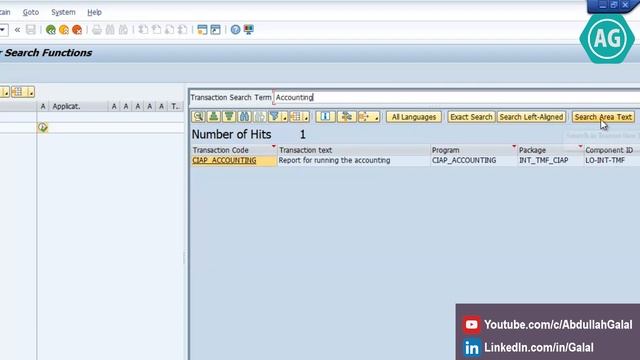Viewport: 640px width, 360px height.
Task: Click the First Page icon
Action: pos(143,29)
